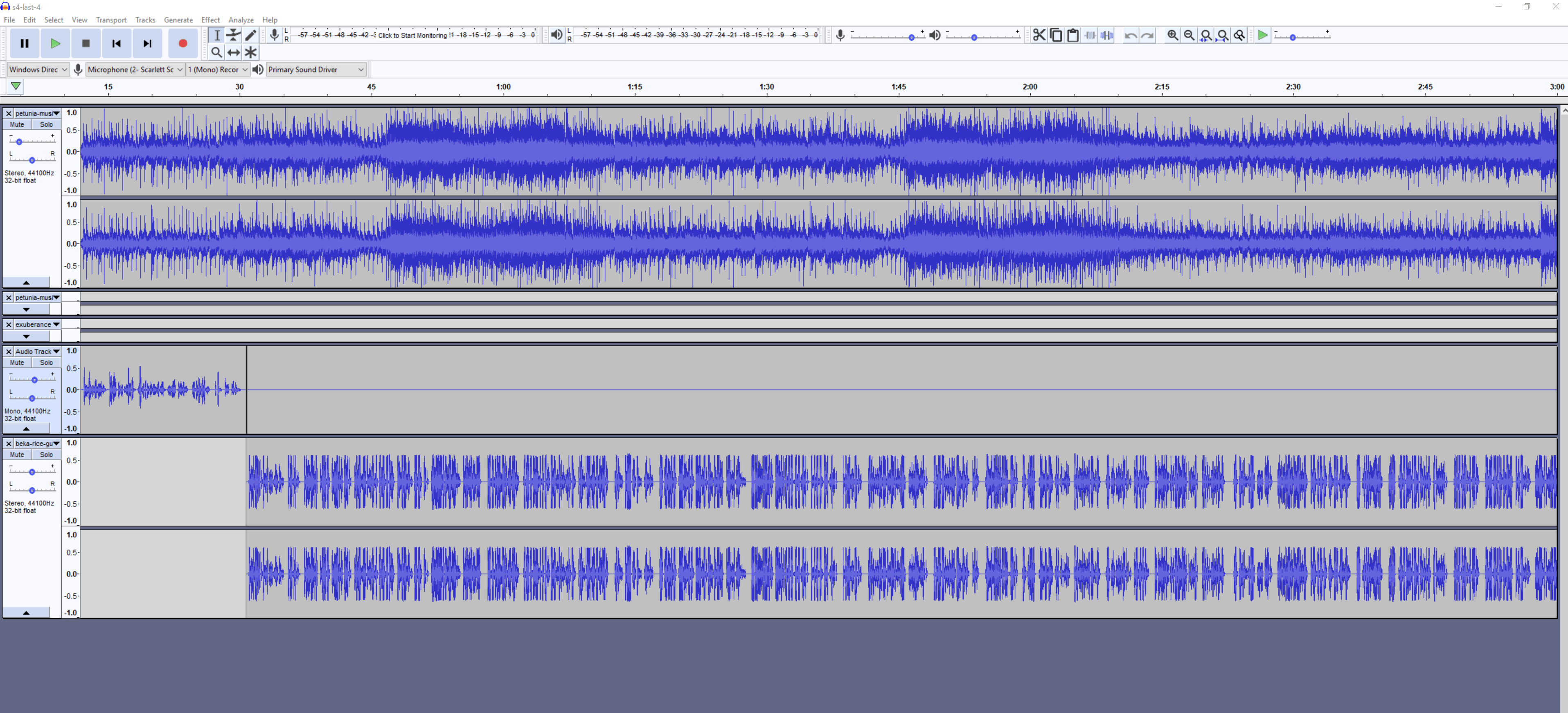The width and height of the screenshot is (1568, 713).
Task: Mute the Audio Track mono track
Action: click(x=17, y=362)
